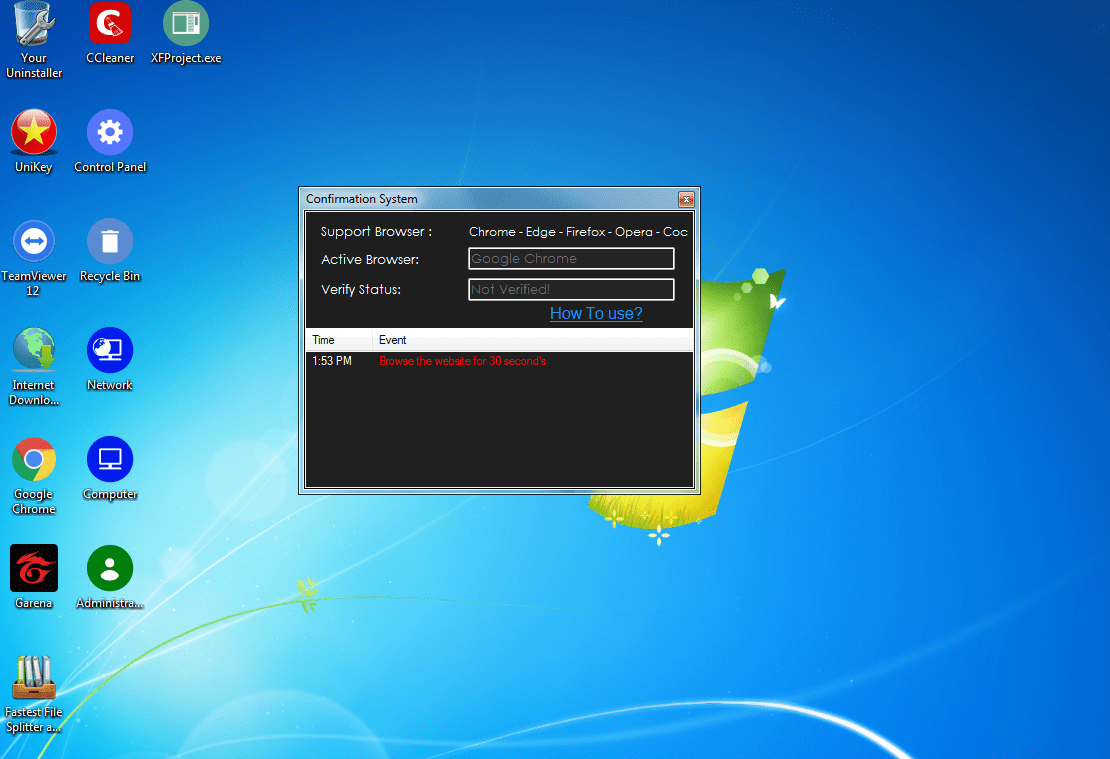Select the Recycle Bin desktop icon

point(110,251)
